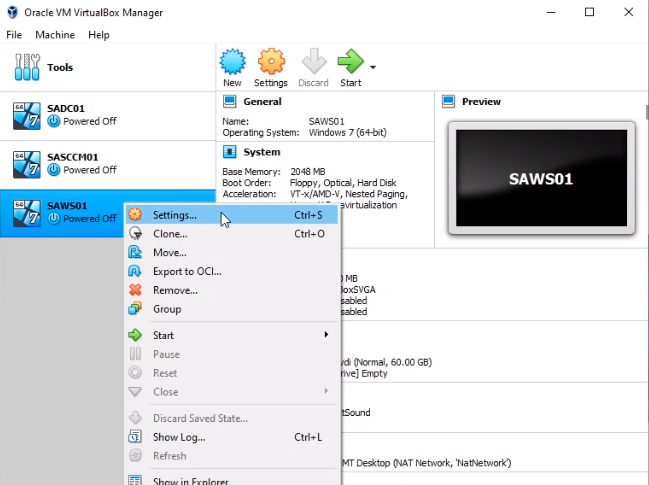Screen dimensions: 649x485
Task: Click the System section header
Action: pyautogui.click(x=262, y=152)
